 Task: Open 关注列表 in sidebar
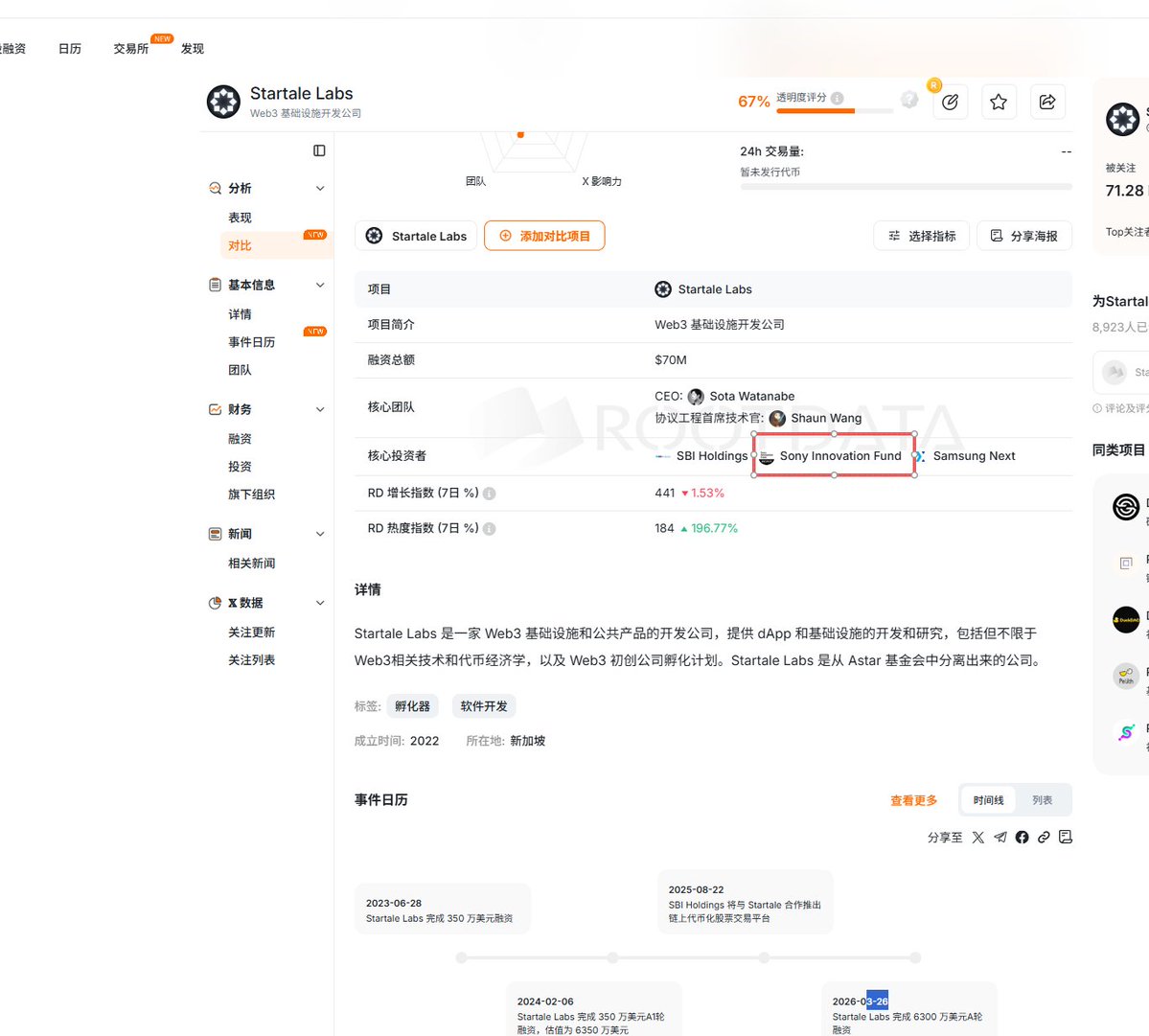point(251,660)
